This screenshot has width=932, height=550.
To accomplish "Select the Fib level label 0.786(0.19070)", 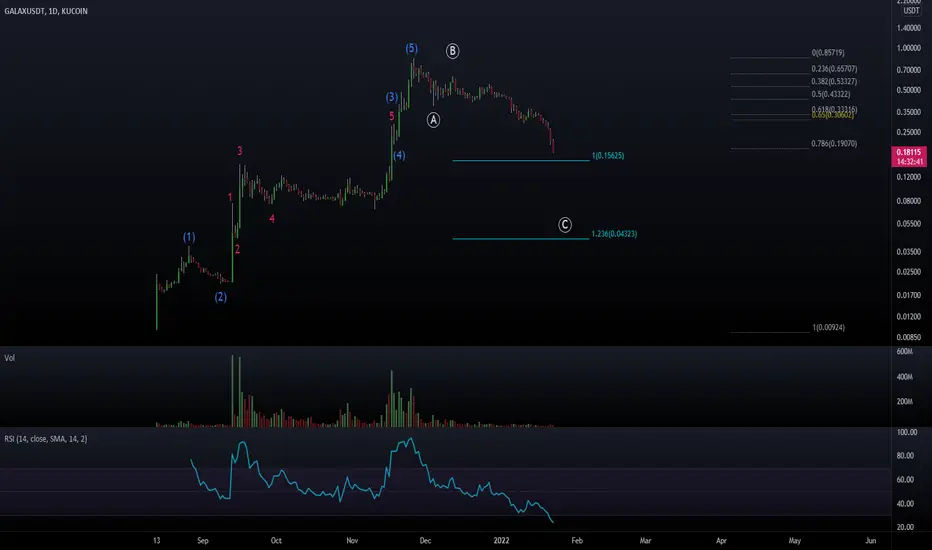I will (x=834, y=144).
